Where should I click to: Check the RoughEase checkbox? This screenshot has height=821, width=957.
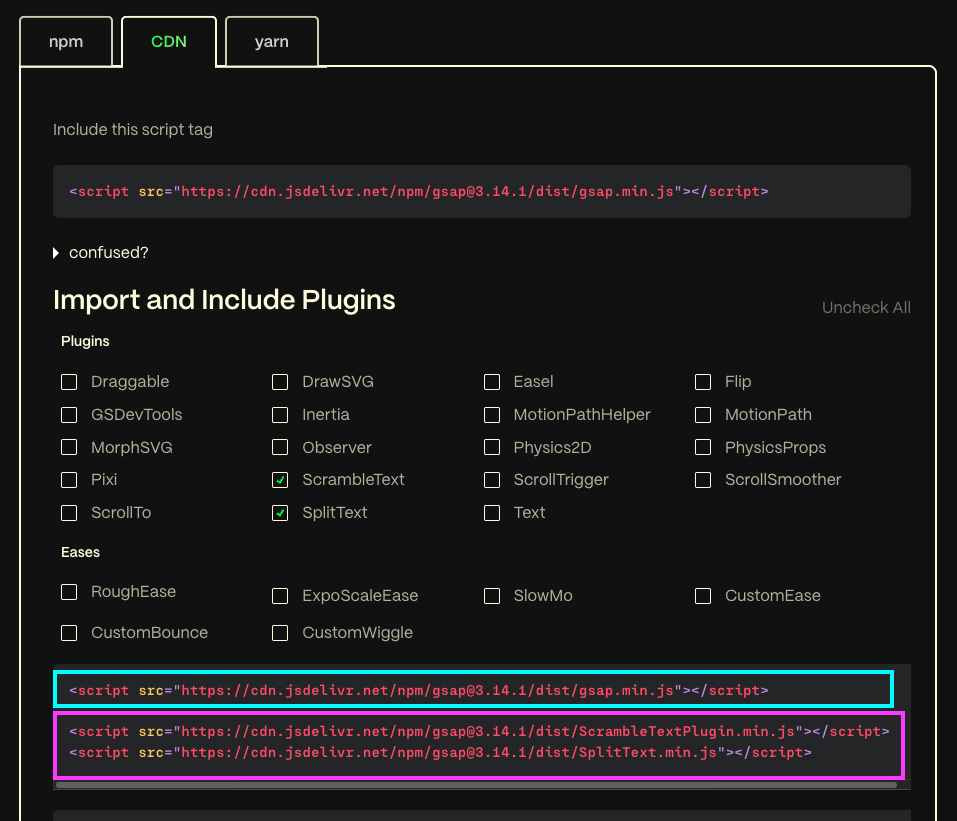point(69,592)
